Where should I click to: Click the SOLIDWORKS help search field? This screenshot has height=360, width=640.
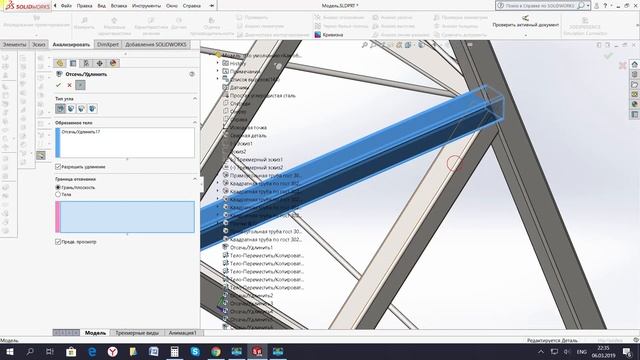tap(541, 6)
